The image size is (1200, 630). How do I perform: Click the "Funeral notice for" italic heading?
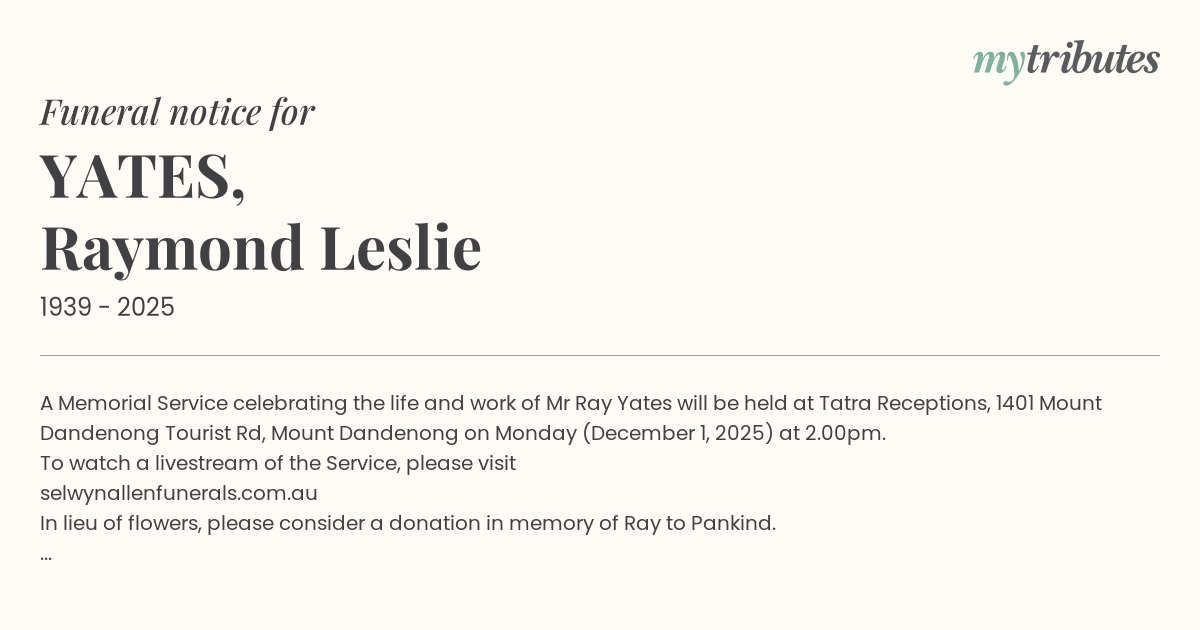point(177,112)
